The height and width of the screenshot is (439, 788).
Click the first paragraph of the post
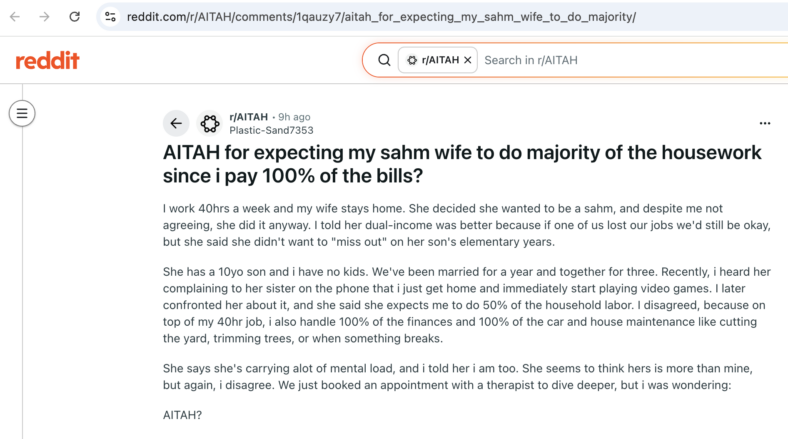tap(466, 225)
